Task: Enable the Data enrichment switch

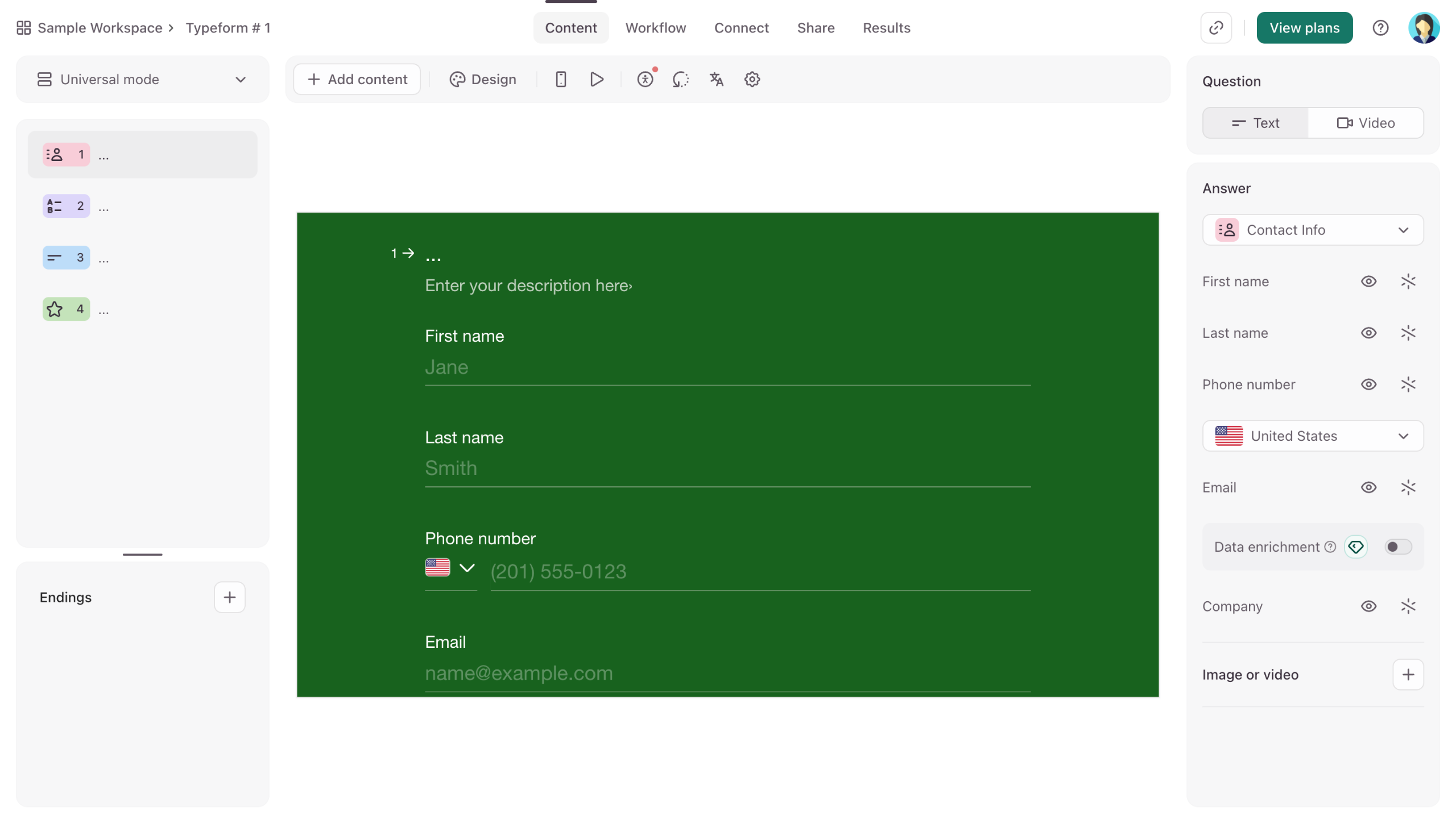Action: click(x=1398, y=547)
